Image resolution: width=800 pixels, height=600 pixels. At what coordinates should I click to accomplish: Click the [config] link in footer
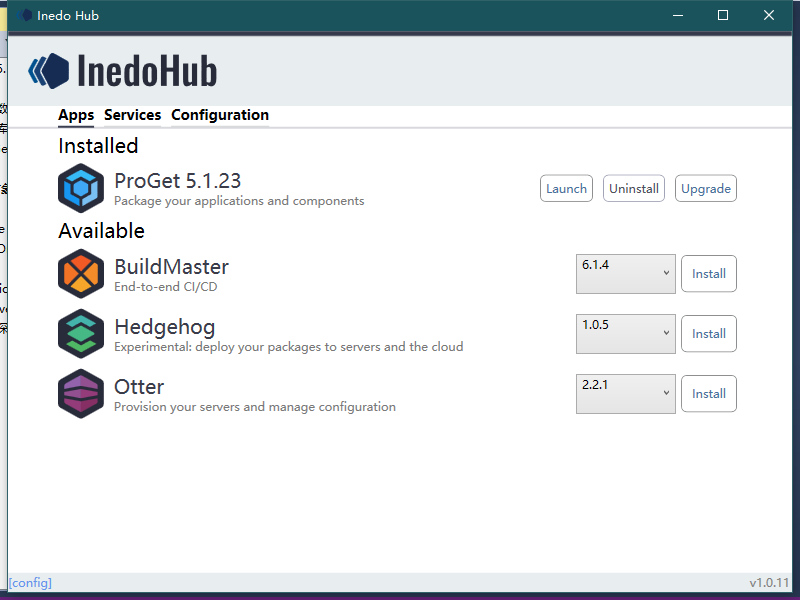30,583
